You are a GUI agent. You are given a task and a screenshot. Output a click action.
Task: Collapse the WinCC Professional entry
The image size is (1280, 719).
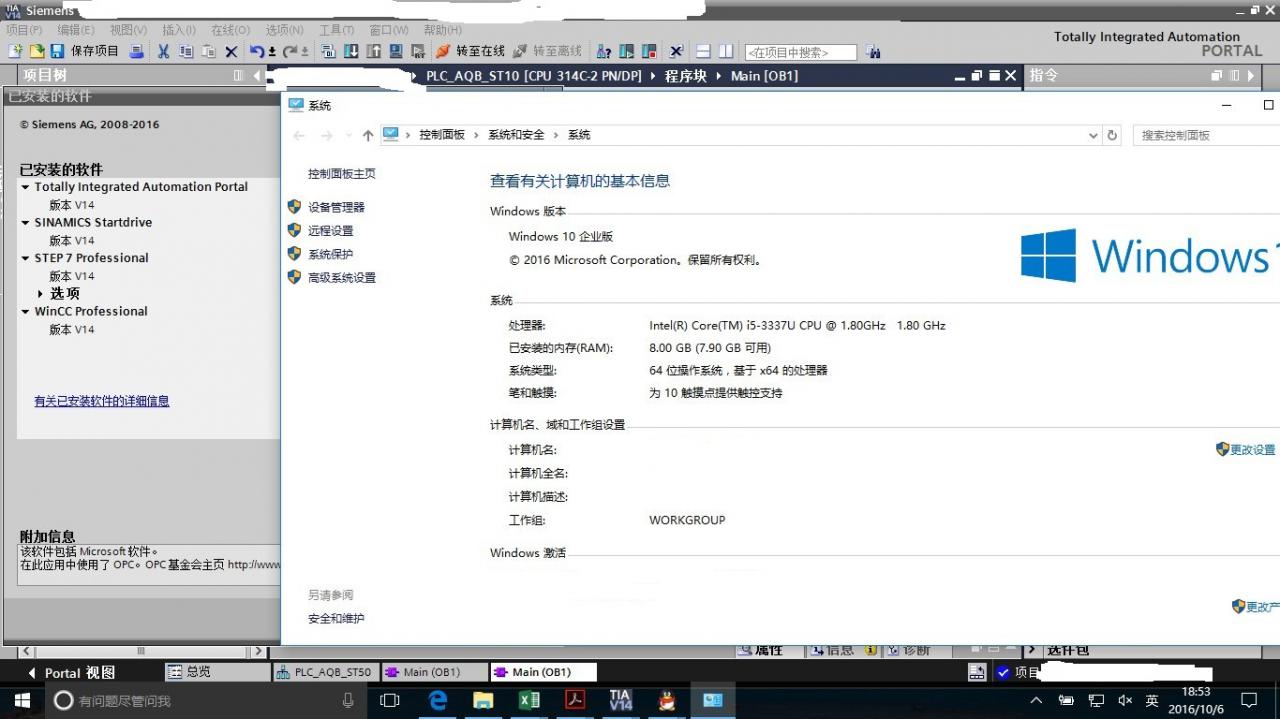coord(26,311)
